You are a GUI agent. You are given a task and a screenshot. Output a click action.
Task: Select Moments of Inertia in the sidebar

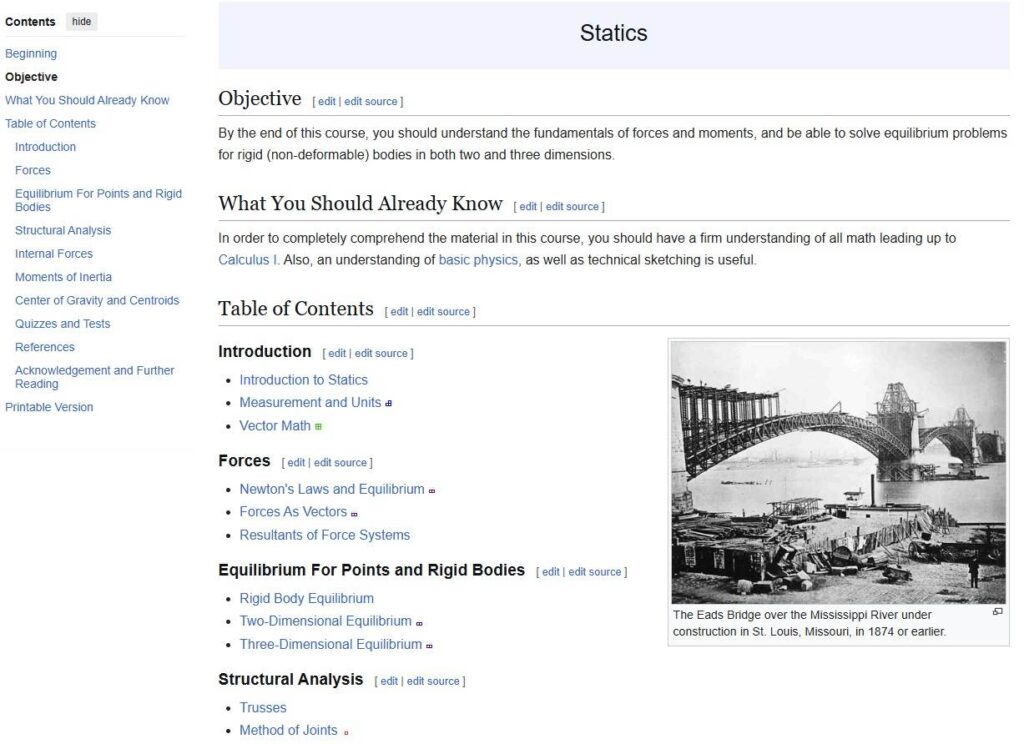63,276
